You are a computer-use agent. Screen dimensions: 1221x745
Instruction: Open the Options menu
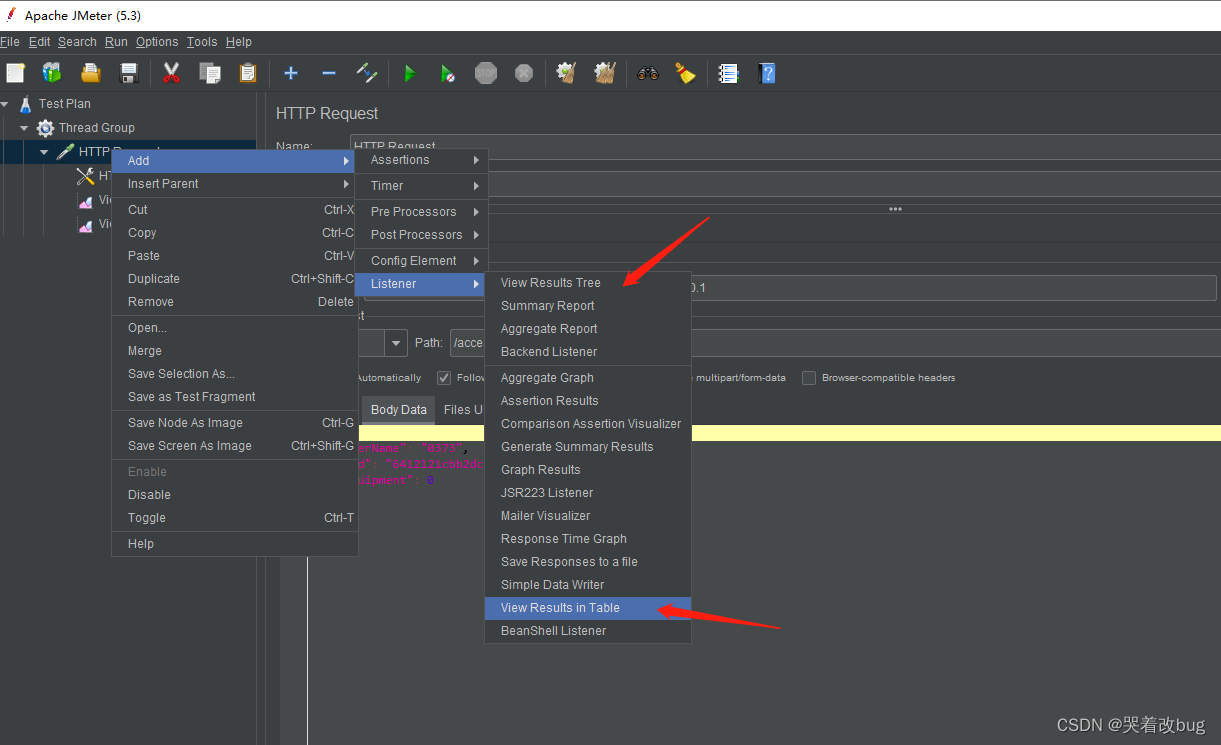(x=157, y=42)
